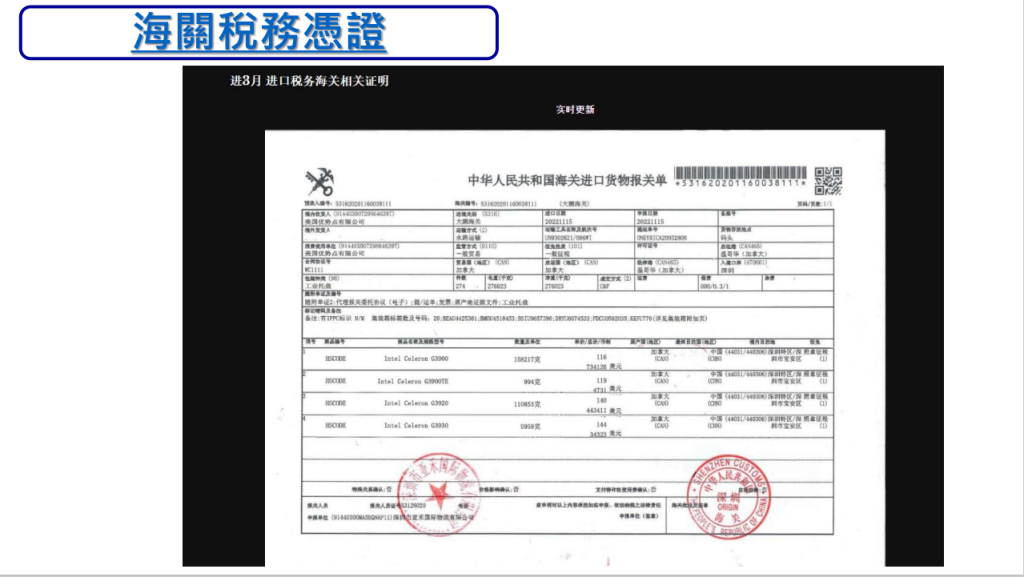Click the 158217克 quantity cell
This screenshot has height=577, width=1024.
point(526,358)
